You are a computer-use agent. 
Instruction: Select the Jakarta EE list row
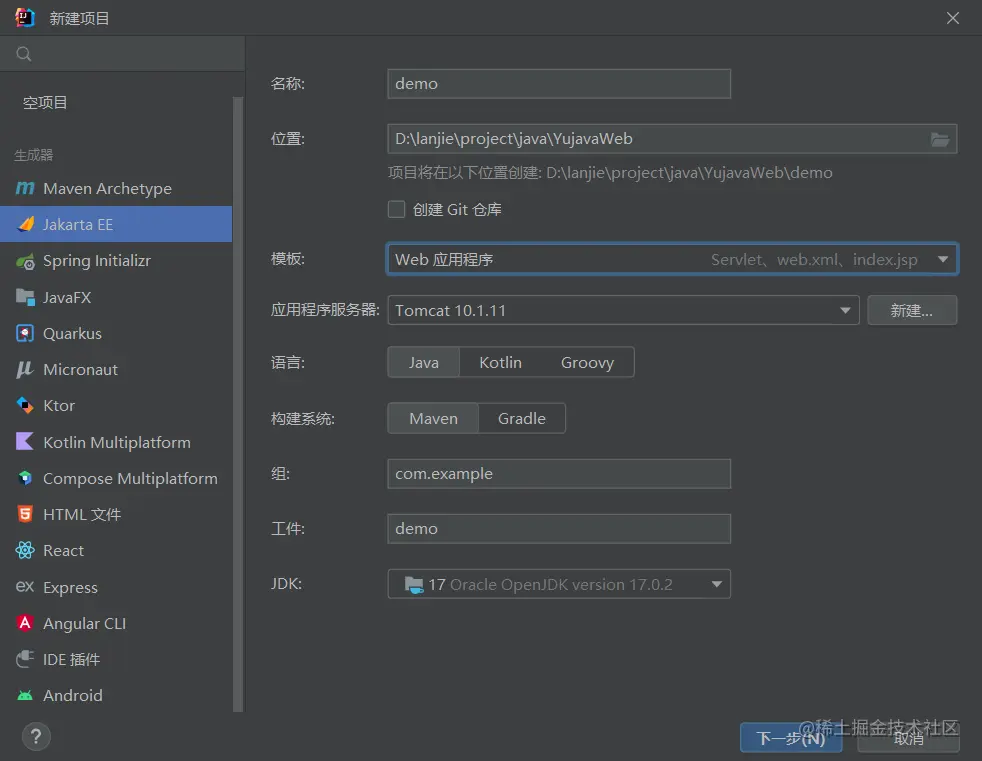(116, 224)
